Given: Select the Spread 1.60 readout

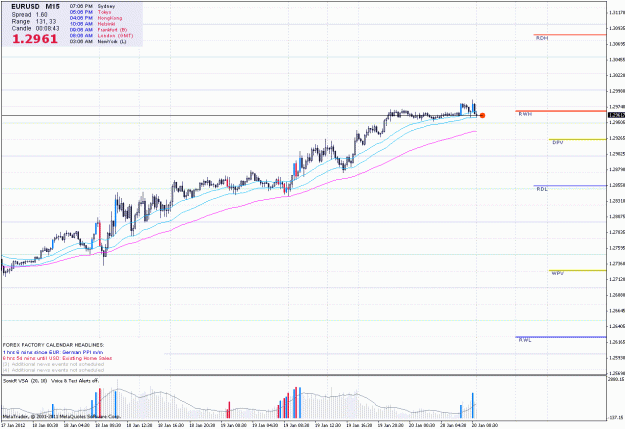Looking at the screenshot, I should coord(29,14).
